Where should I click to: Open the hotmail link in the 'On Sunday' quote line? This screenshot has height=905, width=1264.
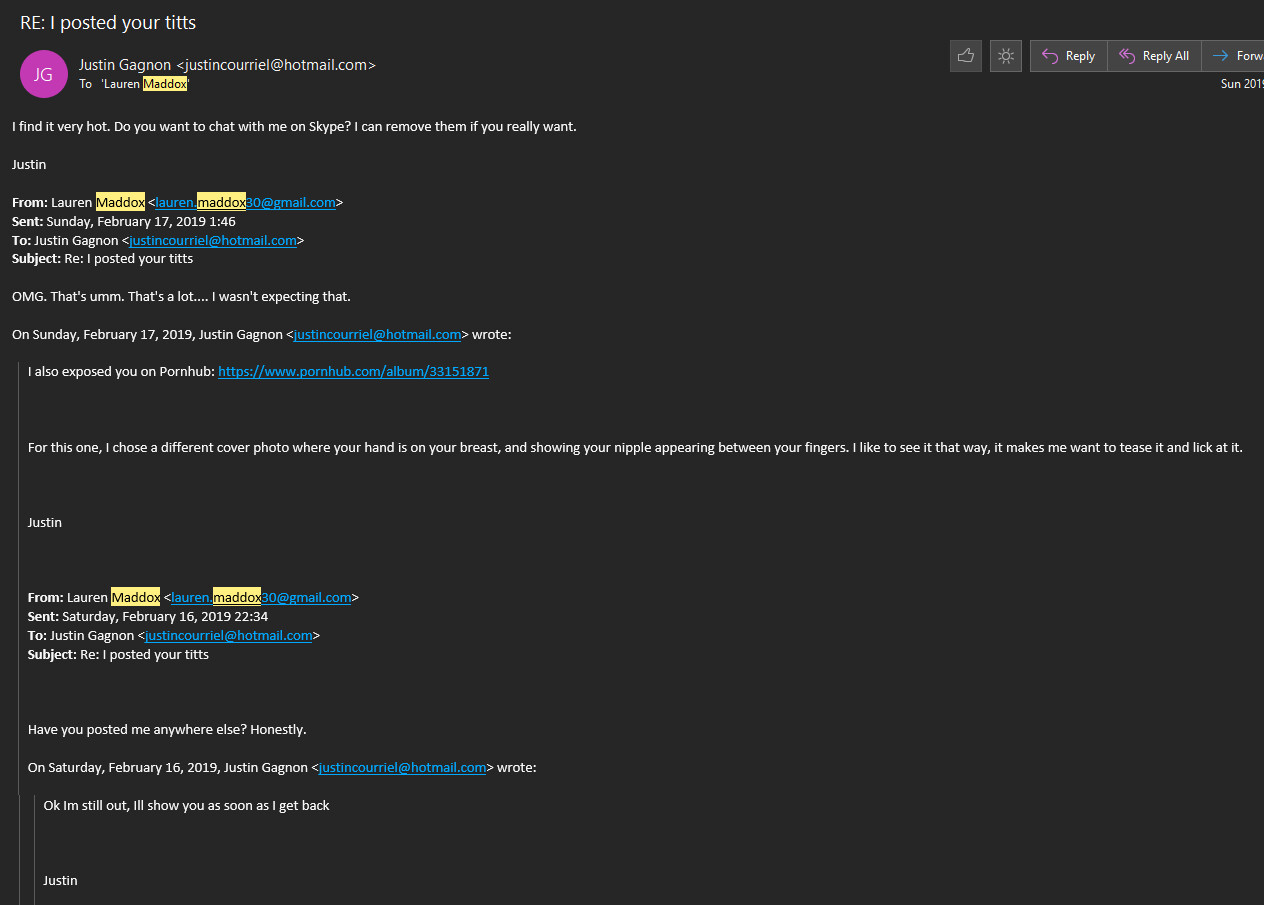pos(377,334)
